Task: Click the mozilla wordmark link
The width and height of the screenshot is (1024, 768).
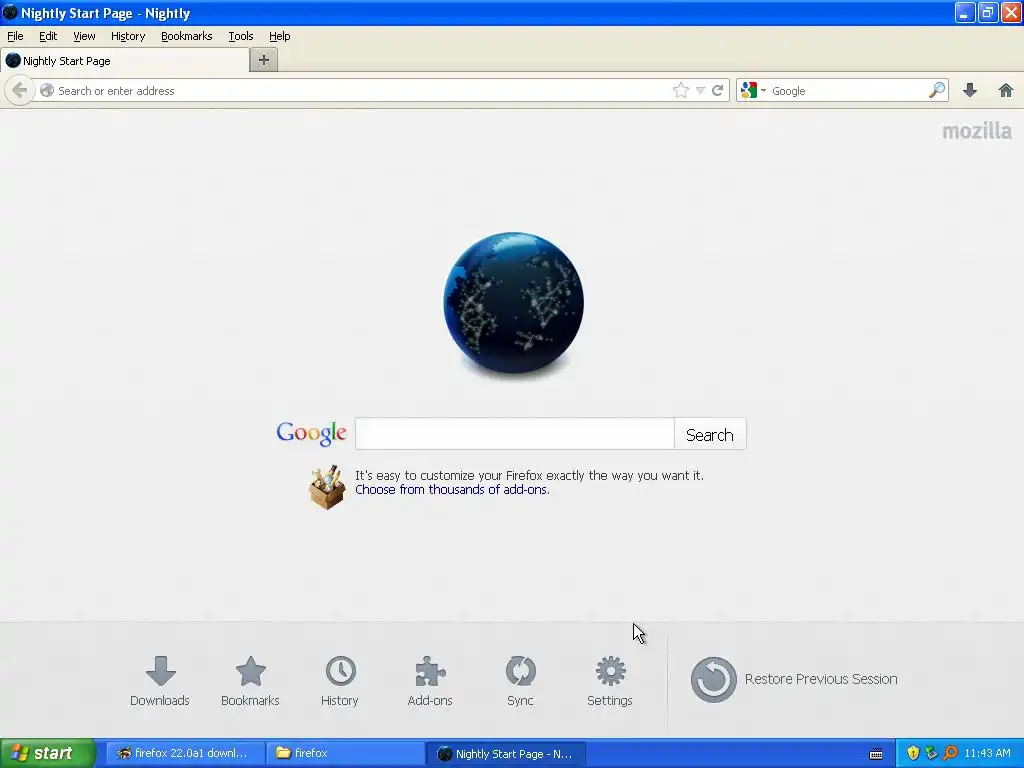Action: click(977, 131)
